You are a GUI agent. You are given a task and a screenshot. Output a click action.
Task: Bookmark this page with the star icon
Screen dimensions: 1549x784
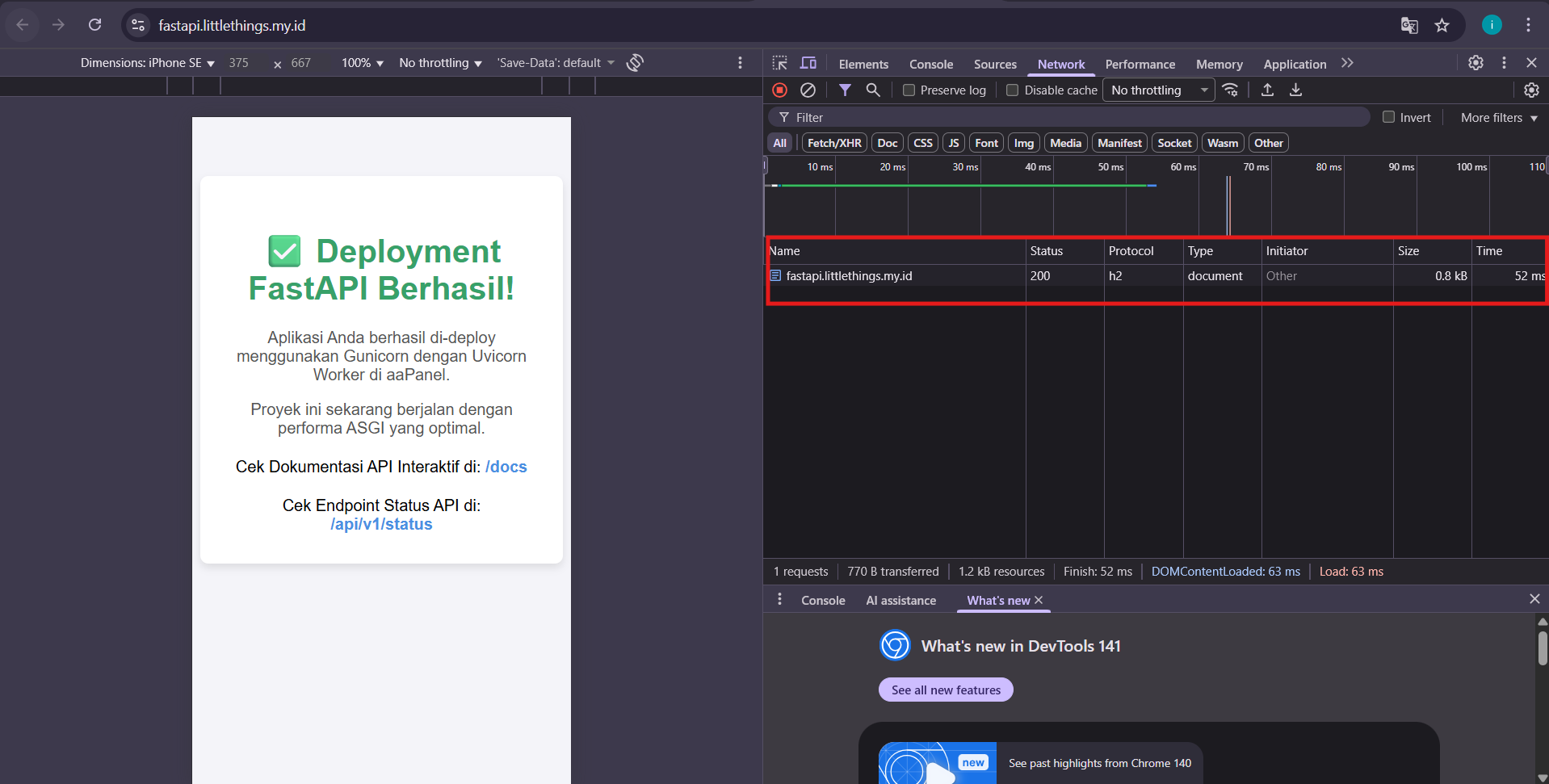(1442, 25)
